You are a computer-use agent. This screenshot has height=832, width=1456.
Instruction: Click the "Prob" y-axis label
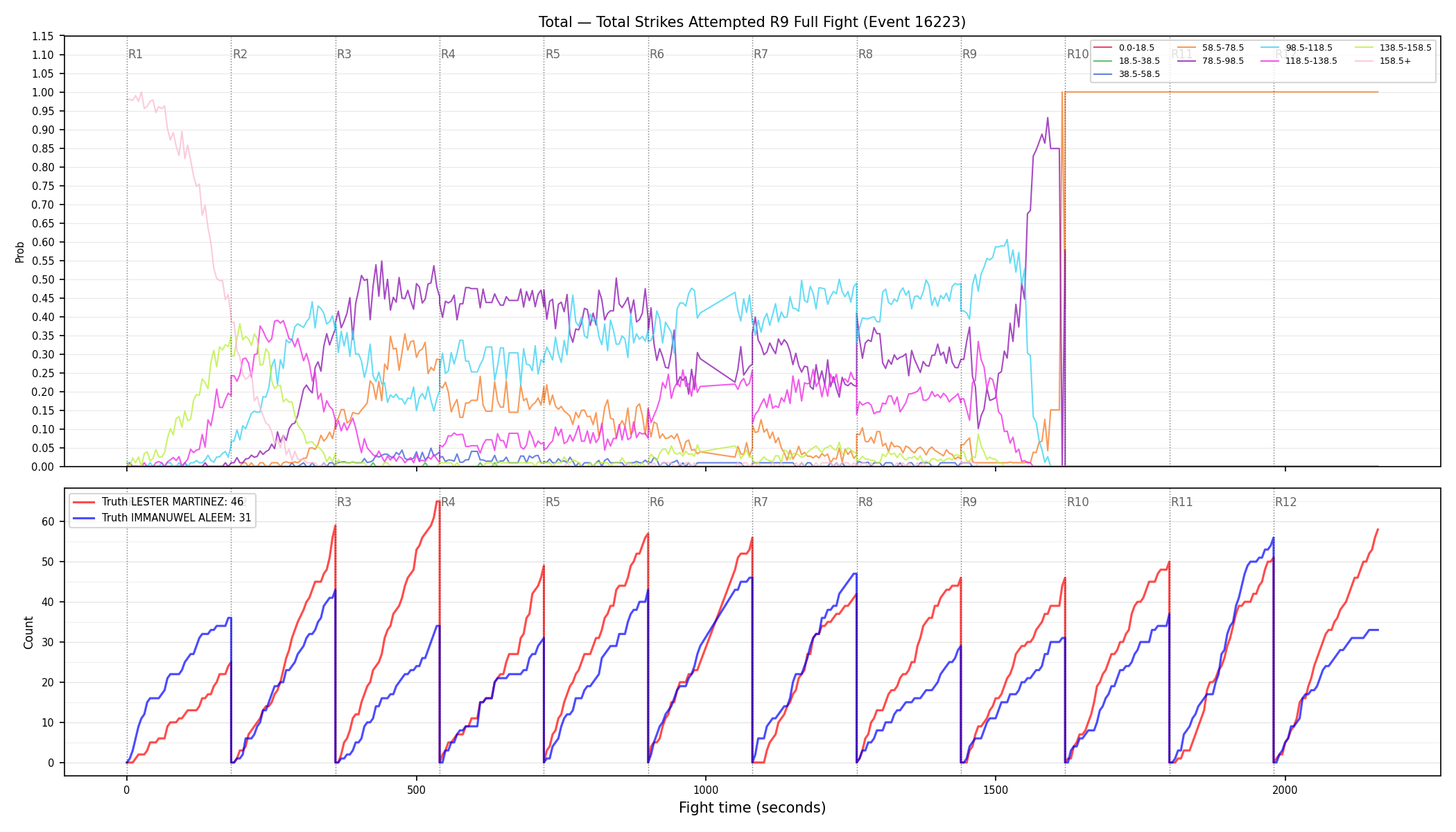tap(19, 252)
